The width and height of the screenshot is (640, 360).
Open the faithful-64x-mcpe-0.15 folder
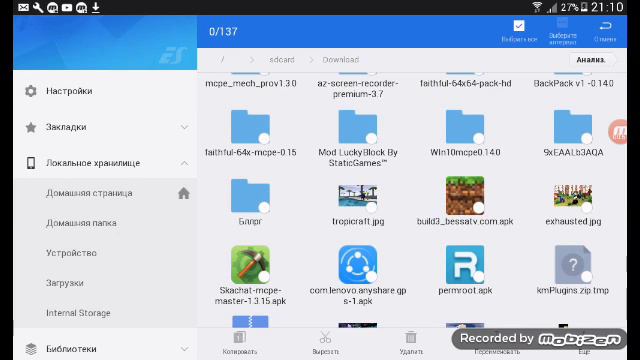coord(250,127)
